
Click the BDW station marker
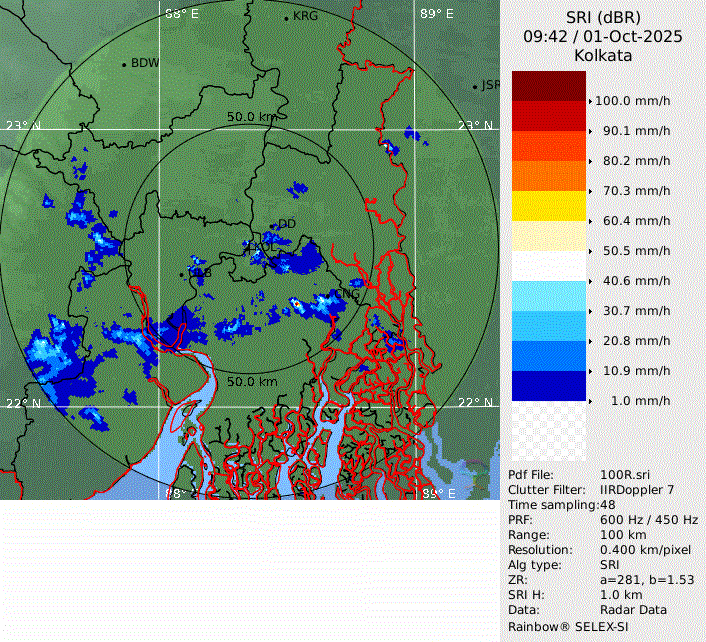coord(125,65)
